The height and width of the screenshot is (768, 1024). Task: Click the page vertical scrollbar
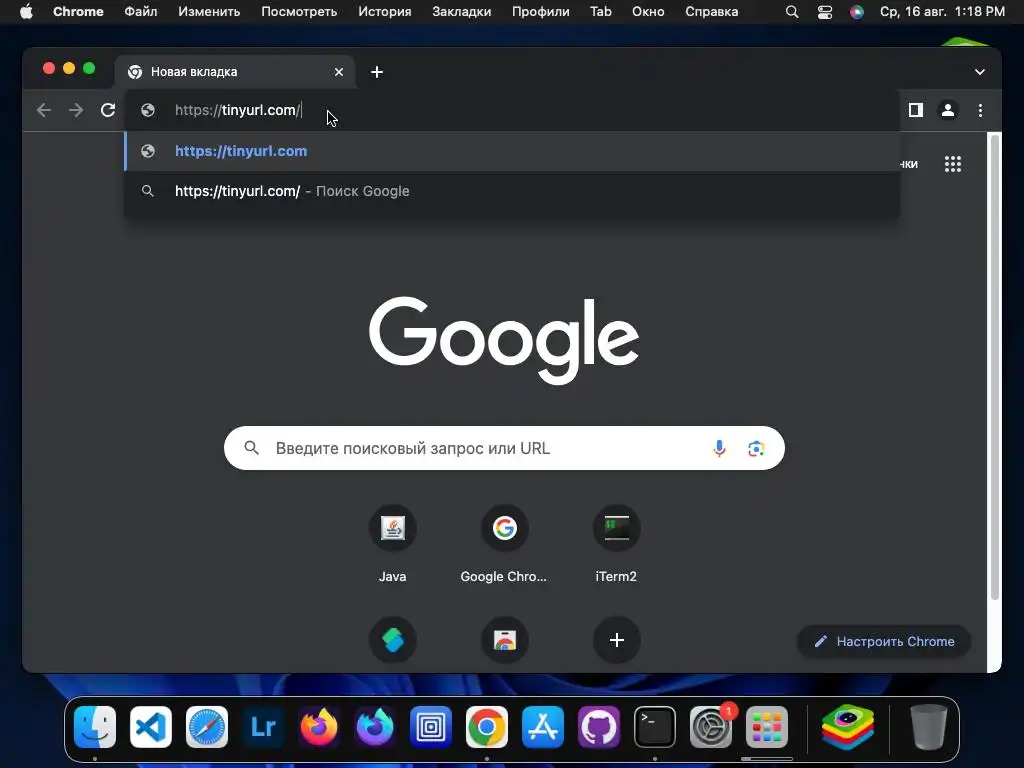point(995,366)
